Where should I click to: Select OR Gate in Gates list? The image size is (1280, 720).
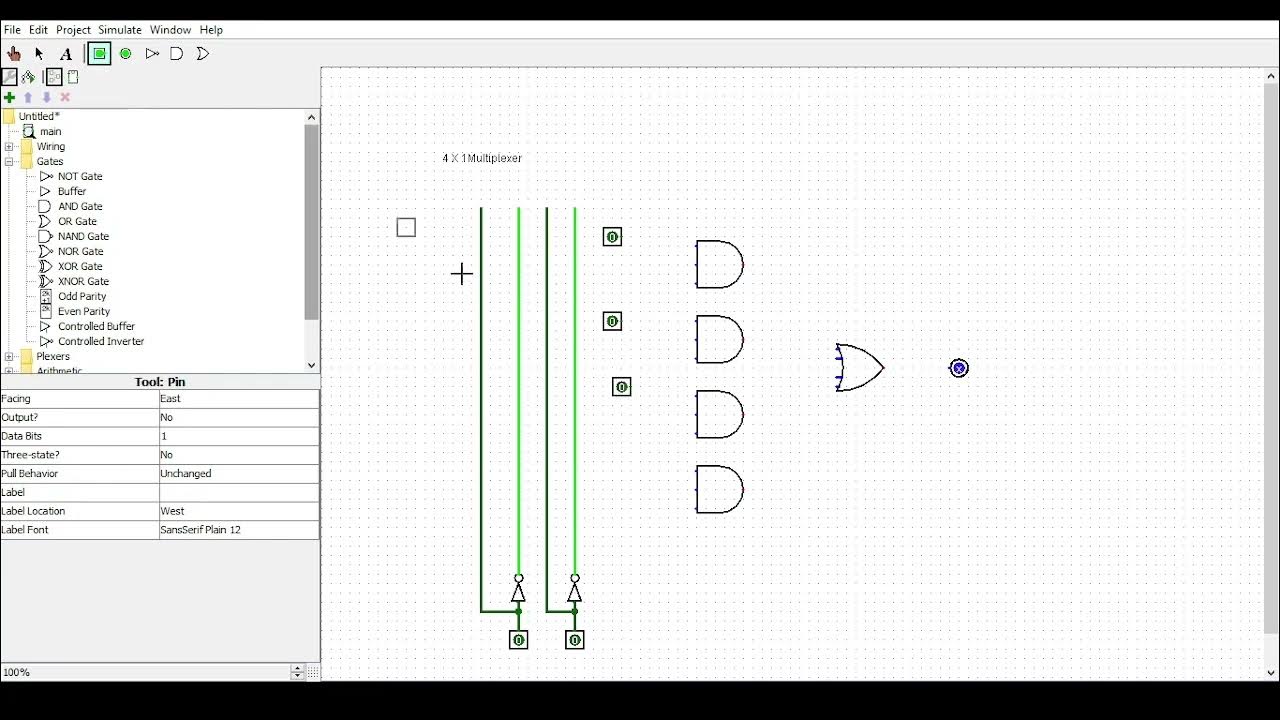pos(77,221)
